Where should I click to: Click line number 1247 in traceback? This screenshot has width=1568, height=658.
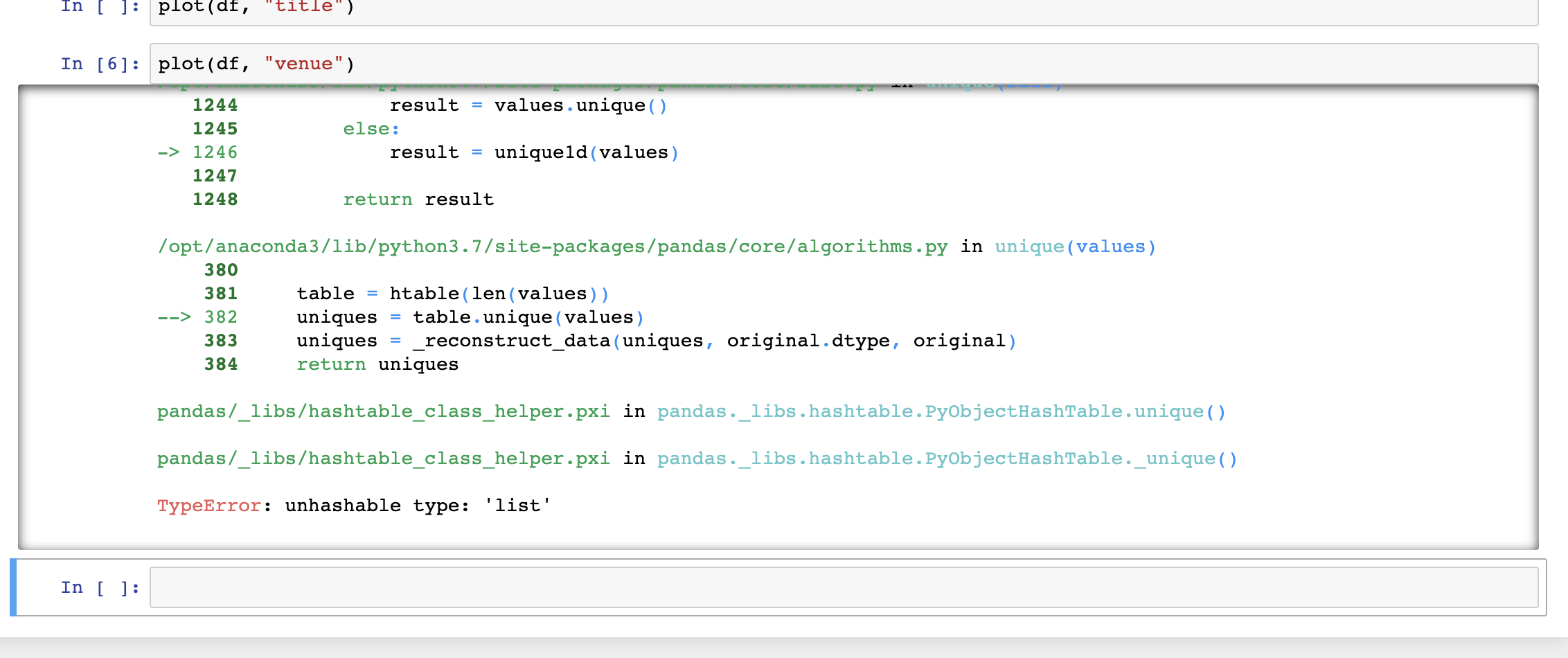pyautogui.click(x=215, y=176)
